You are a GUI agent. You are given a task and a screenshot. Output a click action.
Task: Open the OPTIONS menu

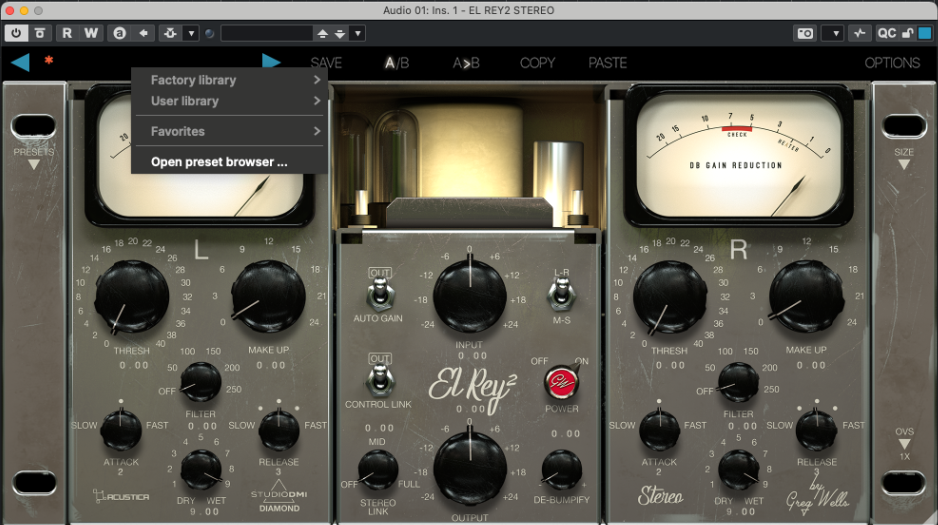892,63
